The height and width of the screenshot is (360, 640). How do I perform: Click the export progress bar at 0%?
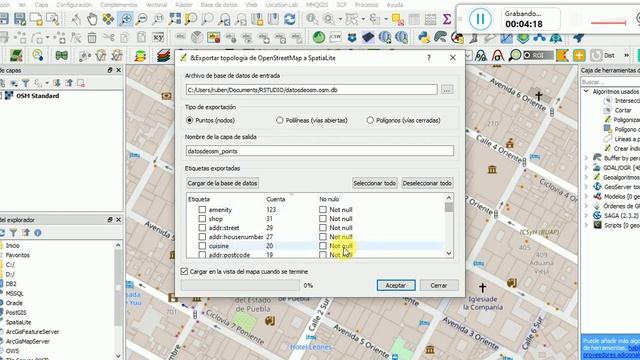pyautogui.click(x=240, y=285)
